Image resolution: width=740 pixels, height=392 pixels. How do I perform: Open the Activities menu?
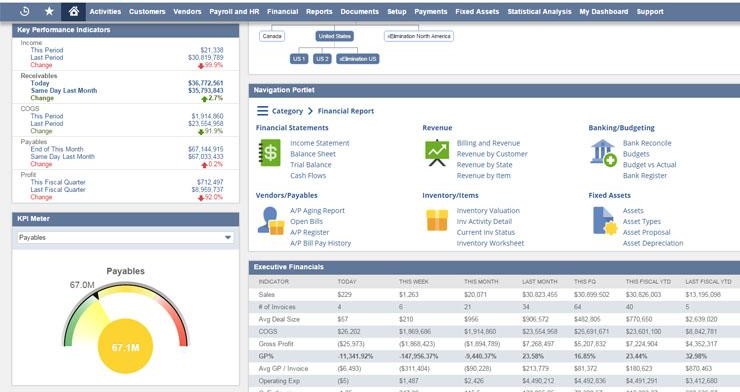105,11
